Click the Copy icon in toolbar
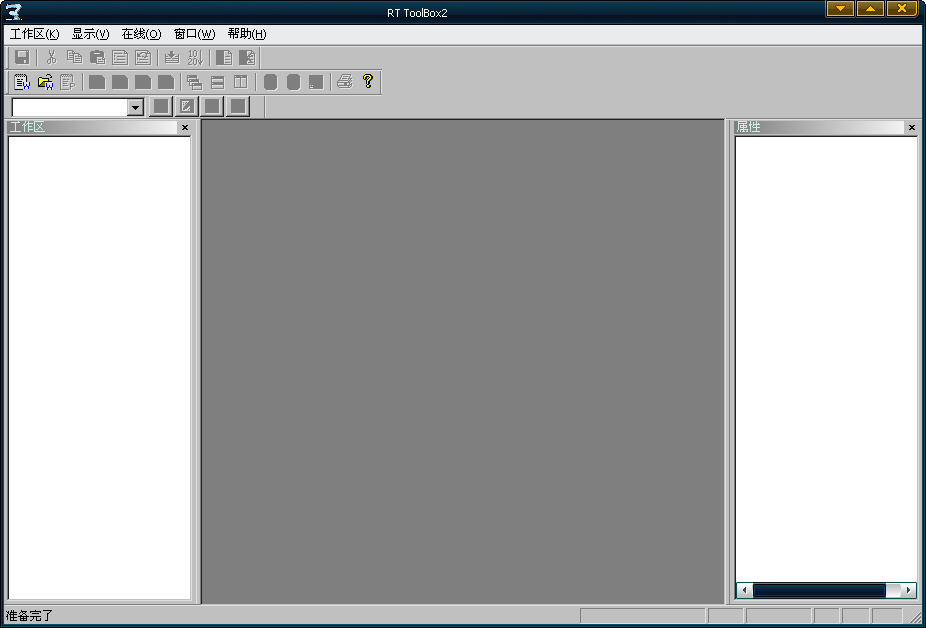926x628 pixels. 74,57
